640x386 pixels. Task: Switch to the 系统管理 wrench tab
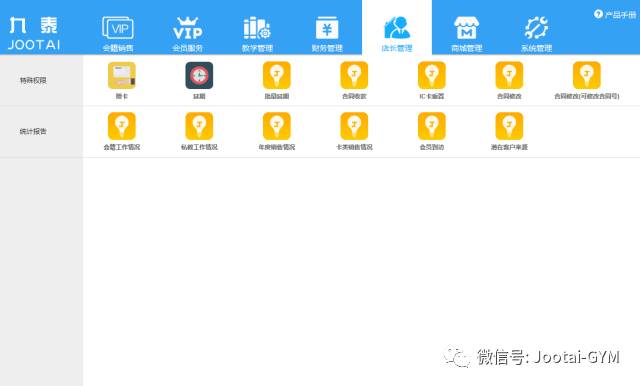pos(536,33)
